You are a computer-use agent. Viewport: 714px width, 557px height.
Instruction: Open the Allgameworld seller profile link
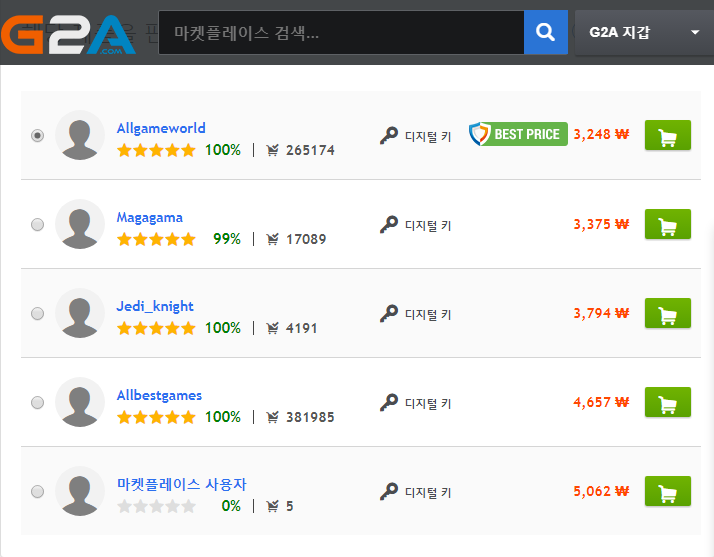click(x=161, y=128)
